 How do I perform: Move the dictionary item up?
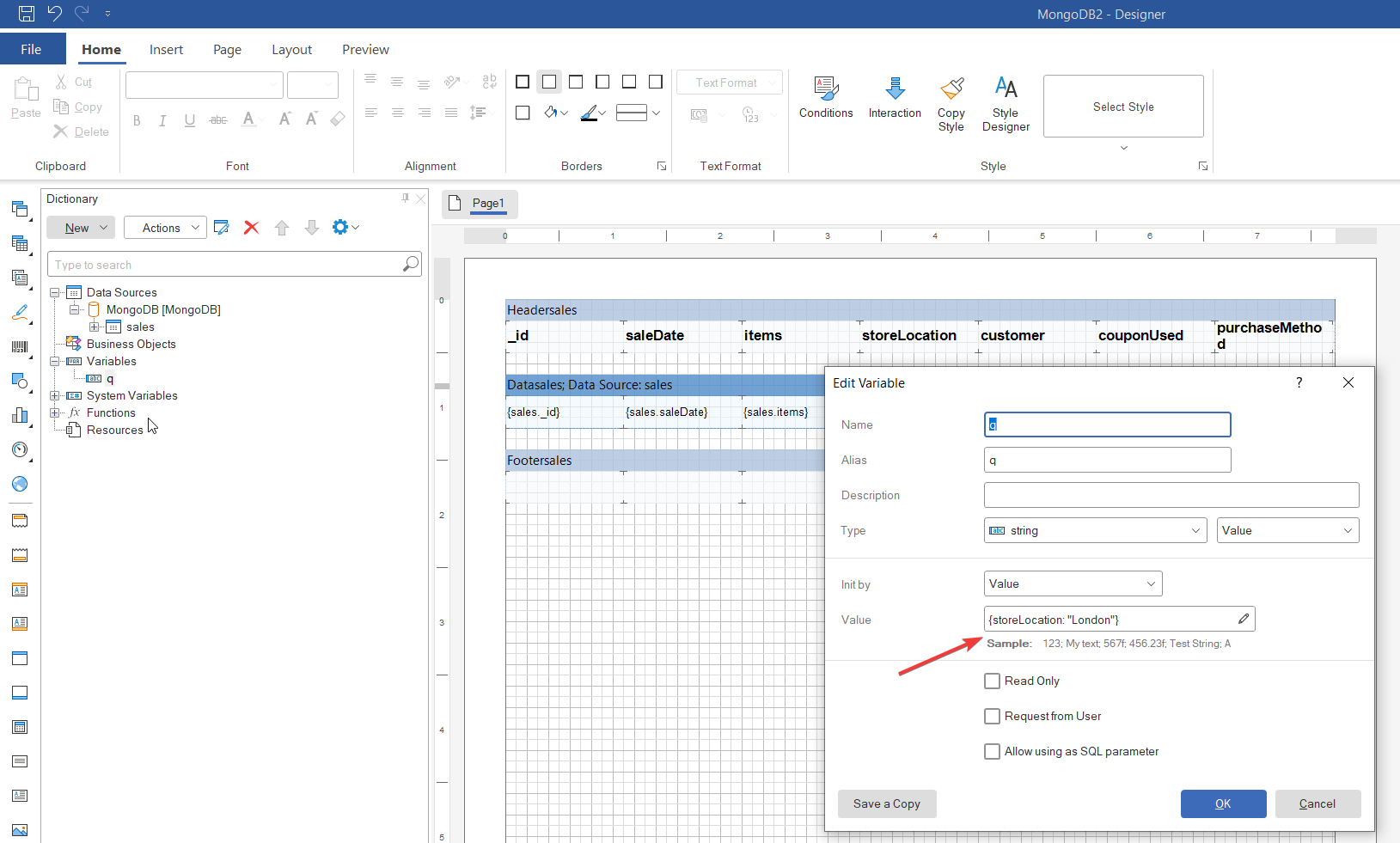pyautogui.click(x=282, y=228)
